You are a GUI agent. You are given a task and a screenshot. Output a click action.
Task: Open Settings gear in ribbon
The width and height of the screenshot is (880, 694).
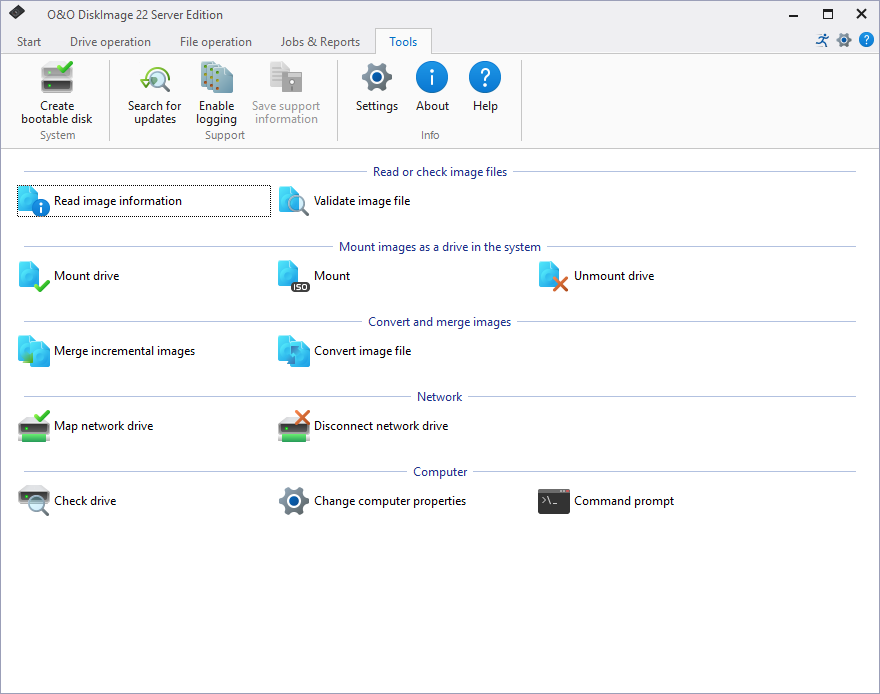tap(377, 78)
